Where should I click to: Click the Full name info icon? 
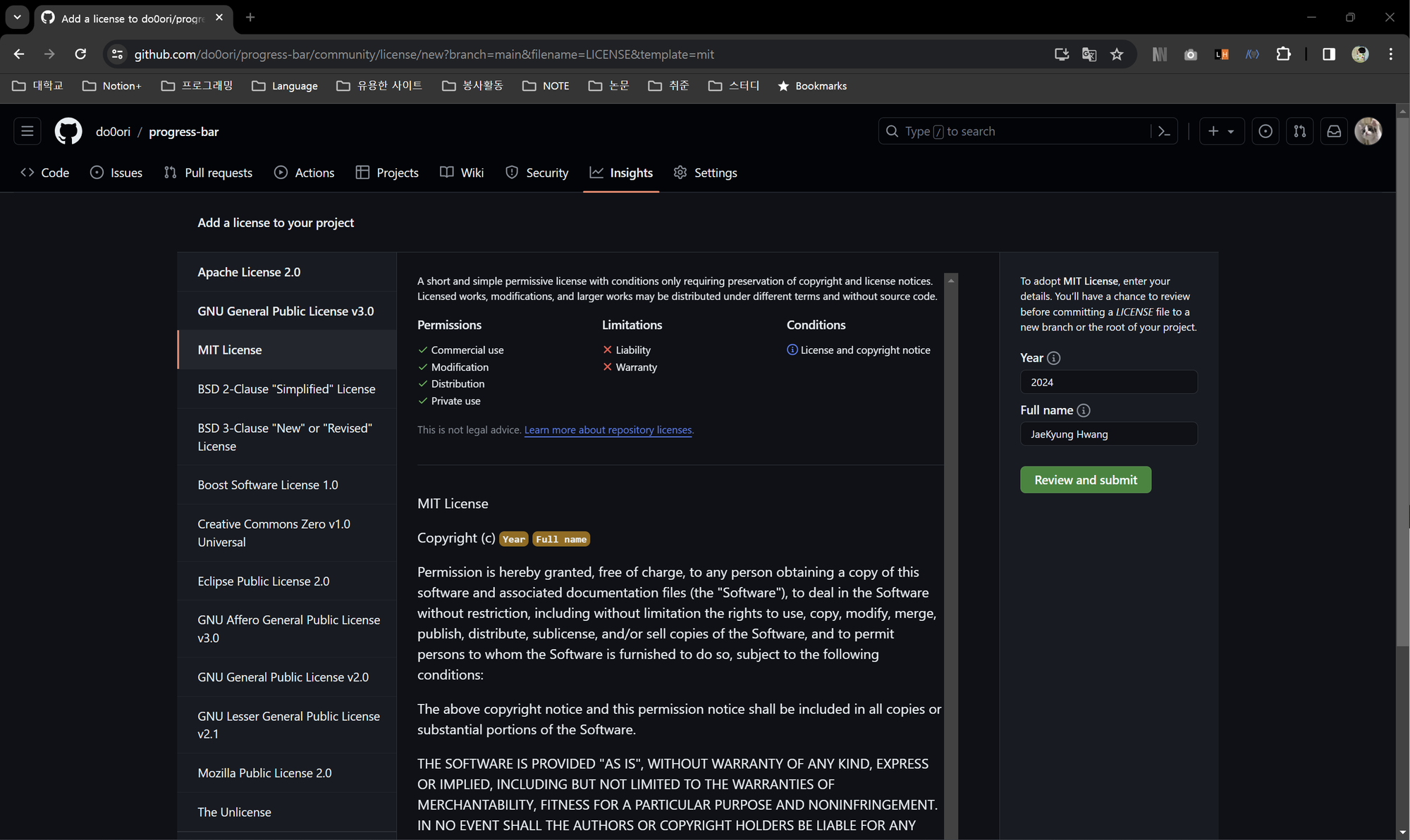[1084, 410]
